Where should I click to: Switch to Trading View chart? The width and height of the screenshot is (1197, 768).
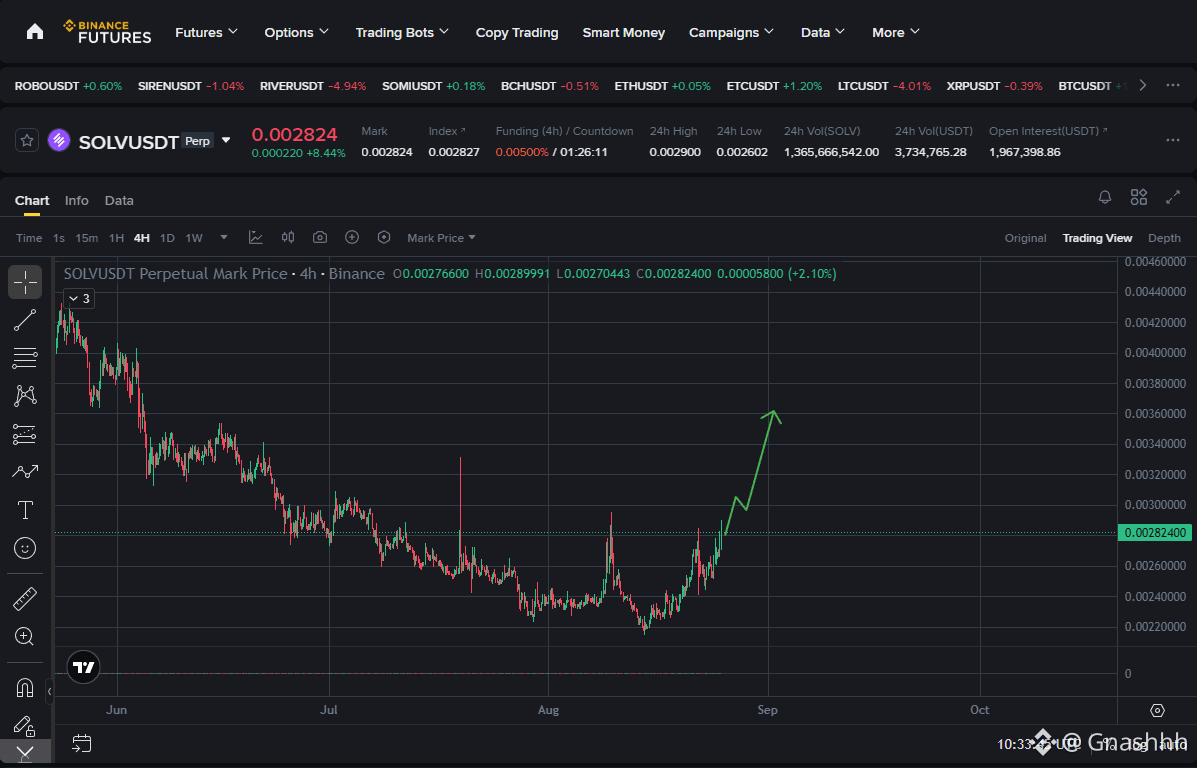[x=1097, y=238]
